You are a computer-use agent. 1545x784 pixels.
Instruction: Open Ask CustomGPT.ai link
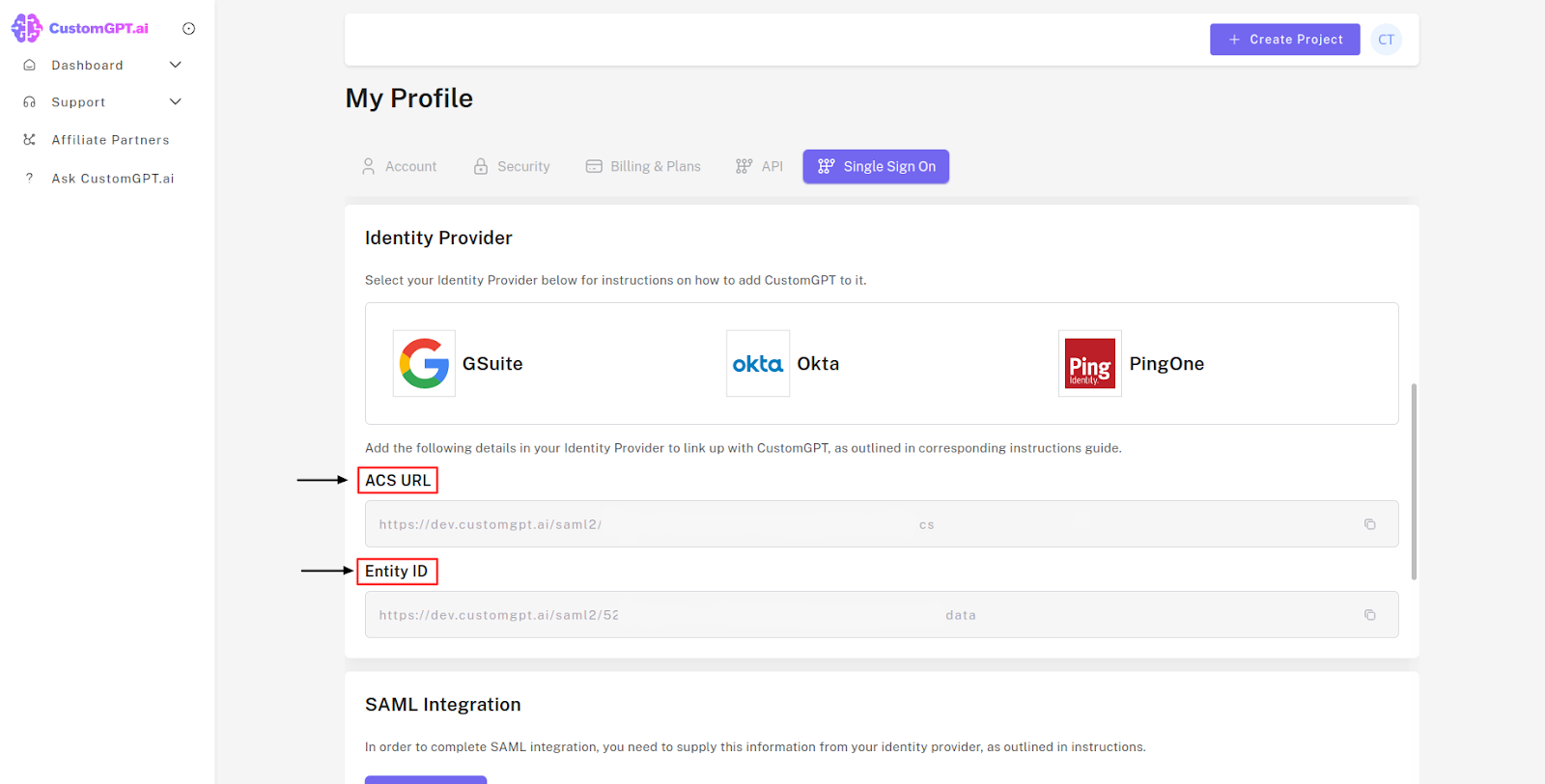(113, 179)
